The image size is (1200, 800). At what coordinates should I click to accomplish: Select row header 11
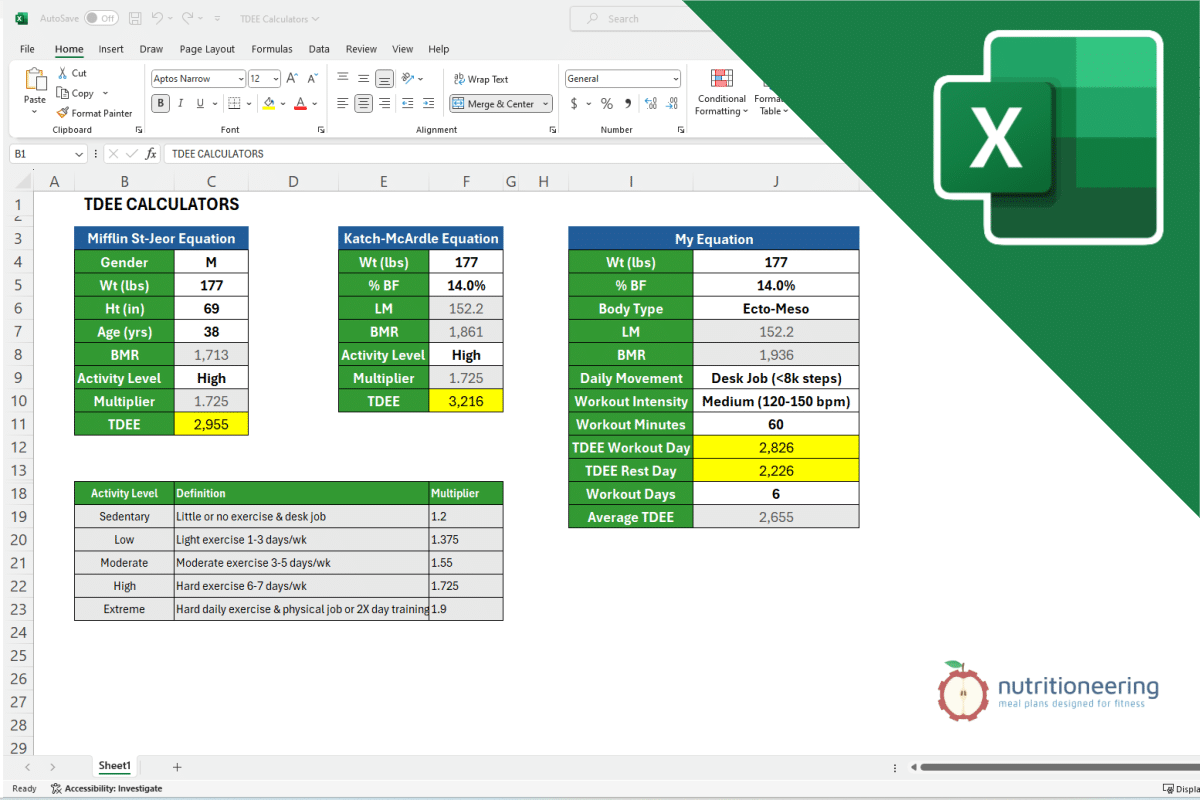pyautogui.click(x=17, y=424)
